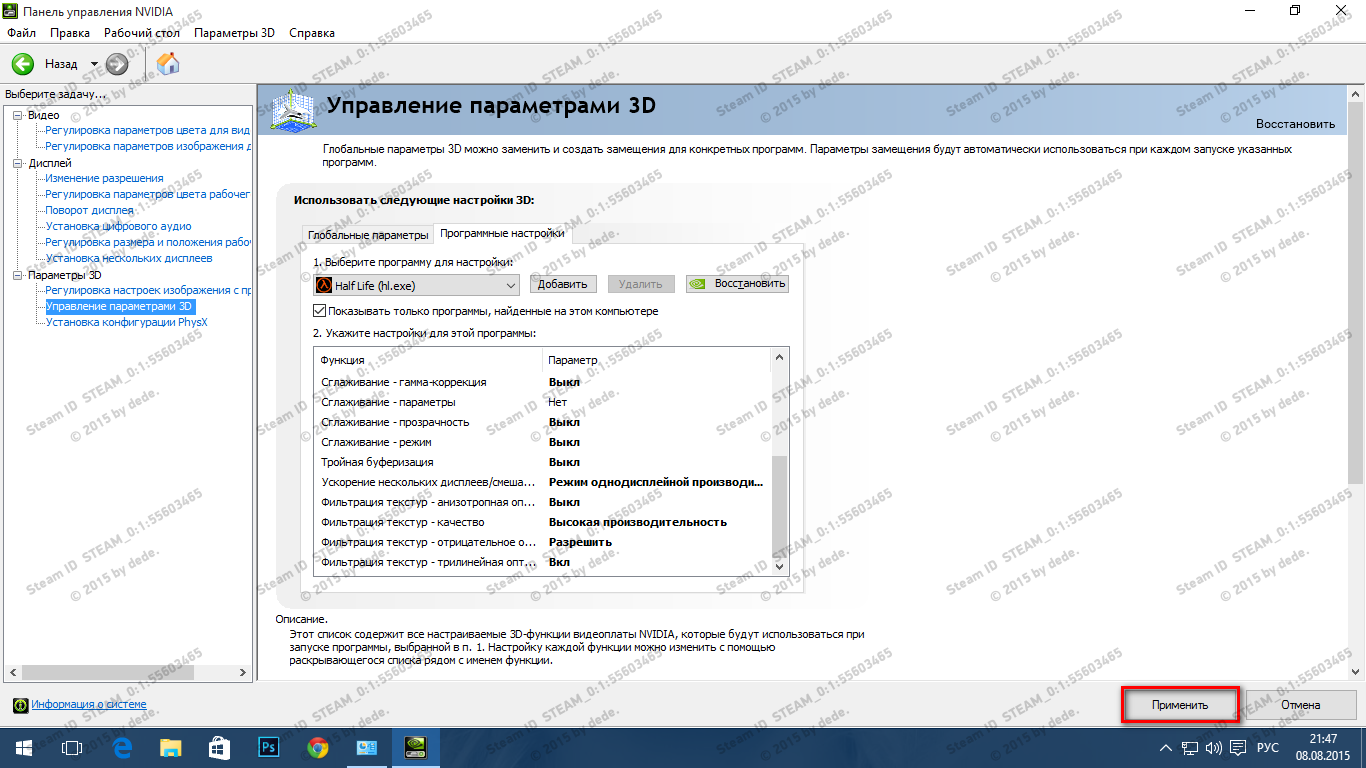Image resolution: width=1366 pixels, height=768 pixels.
Task: Collapse the Дисплей tree node
Action: tap(17, 162)
